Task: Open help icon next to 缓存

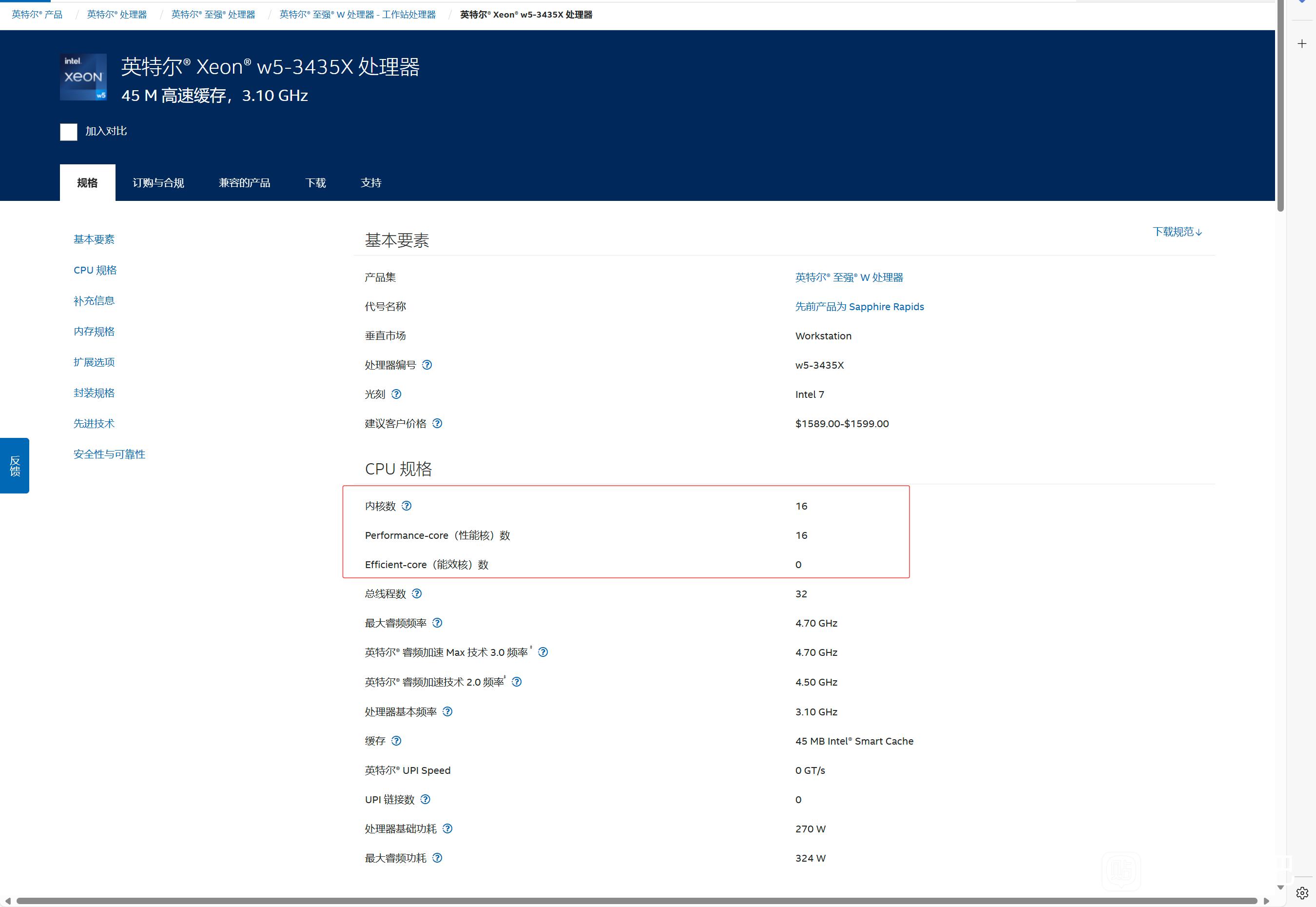Action: click(x=396, y=741)
